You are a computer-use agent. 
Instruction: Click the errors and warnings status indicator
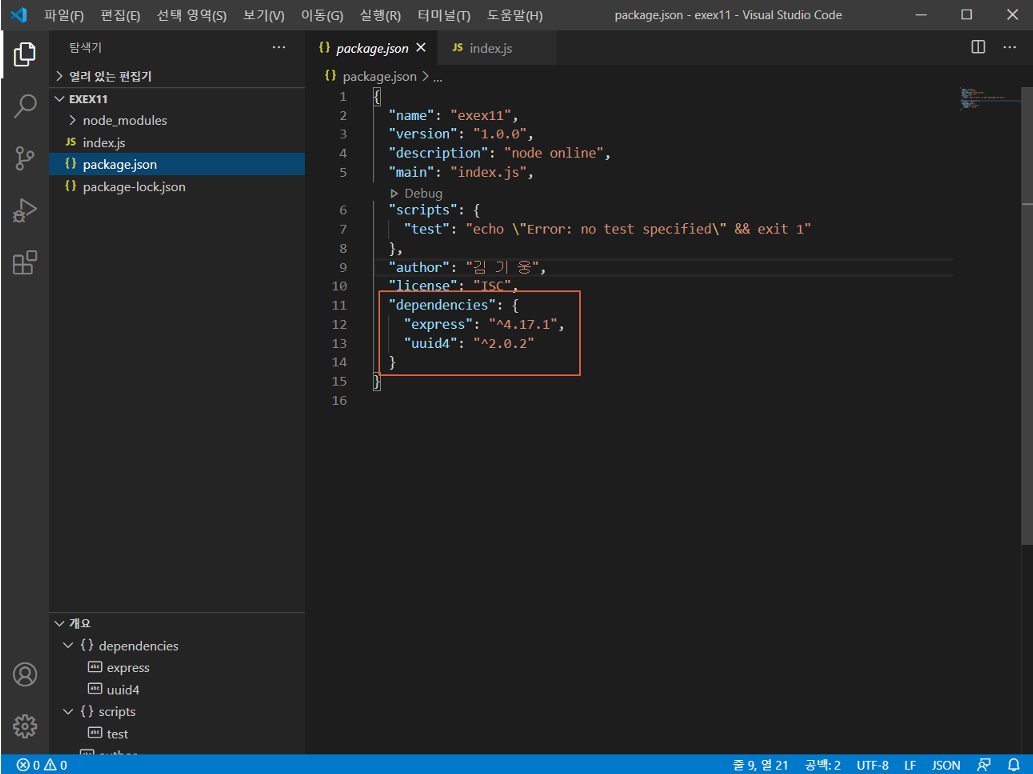(42, 765)
